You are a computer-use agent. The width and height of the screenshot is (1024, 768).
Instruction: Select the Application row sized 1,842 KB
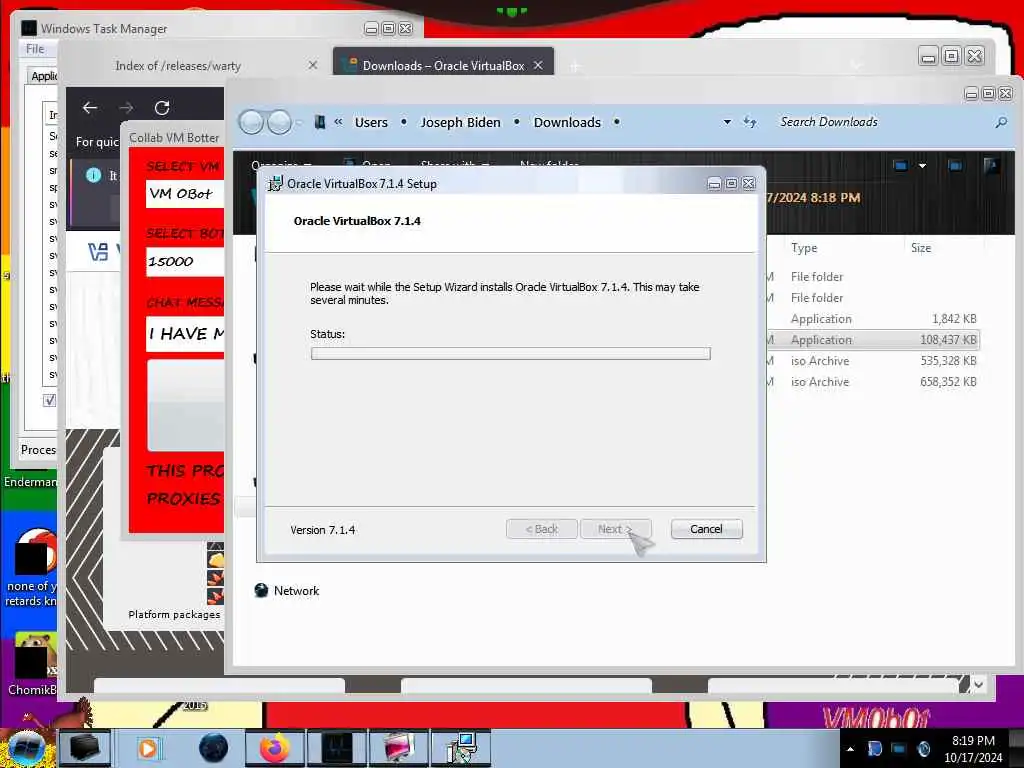[874, 319]
